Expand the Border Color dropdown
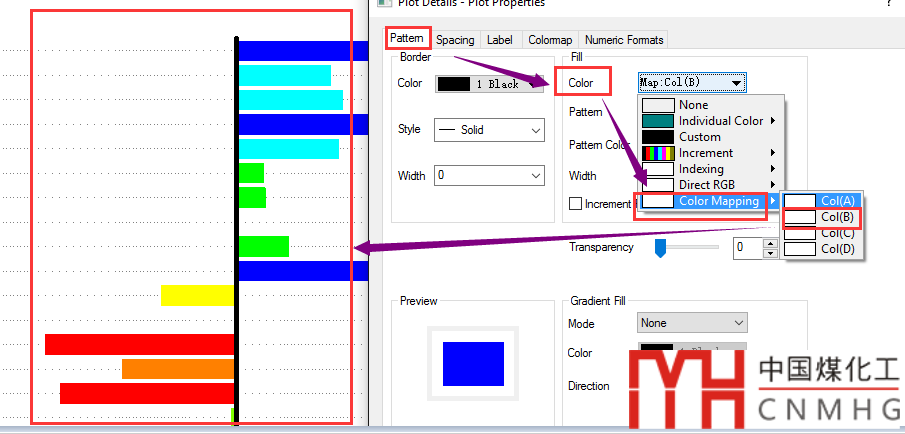The height and width of the screenshot is (434, 905). (x=490, y=84)
